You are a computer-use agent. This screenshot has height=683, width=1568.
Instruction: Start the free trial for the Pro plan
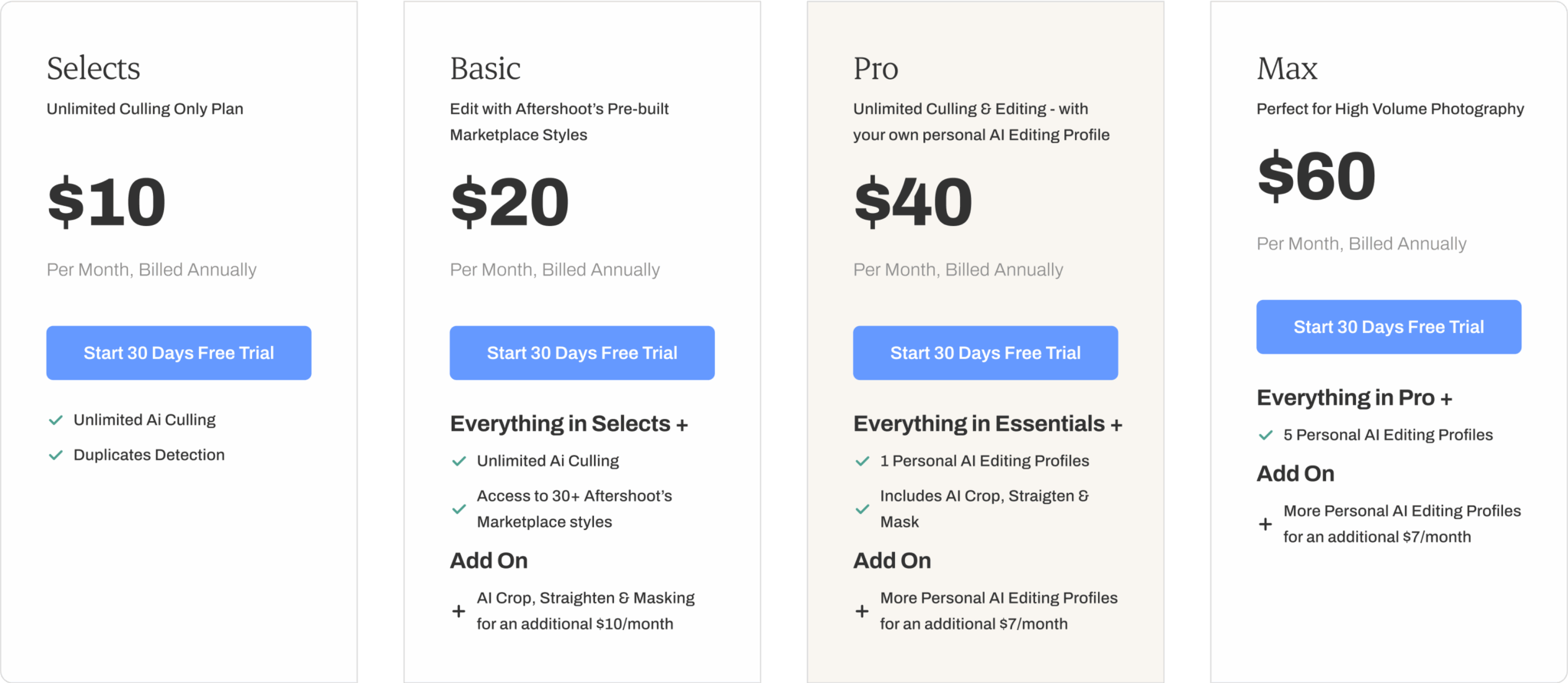tap(985, 353)
